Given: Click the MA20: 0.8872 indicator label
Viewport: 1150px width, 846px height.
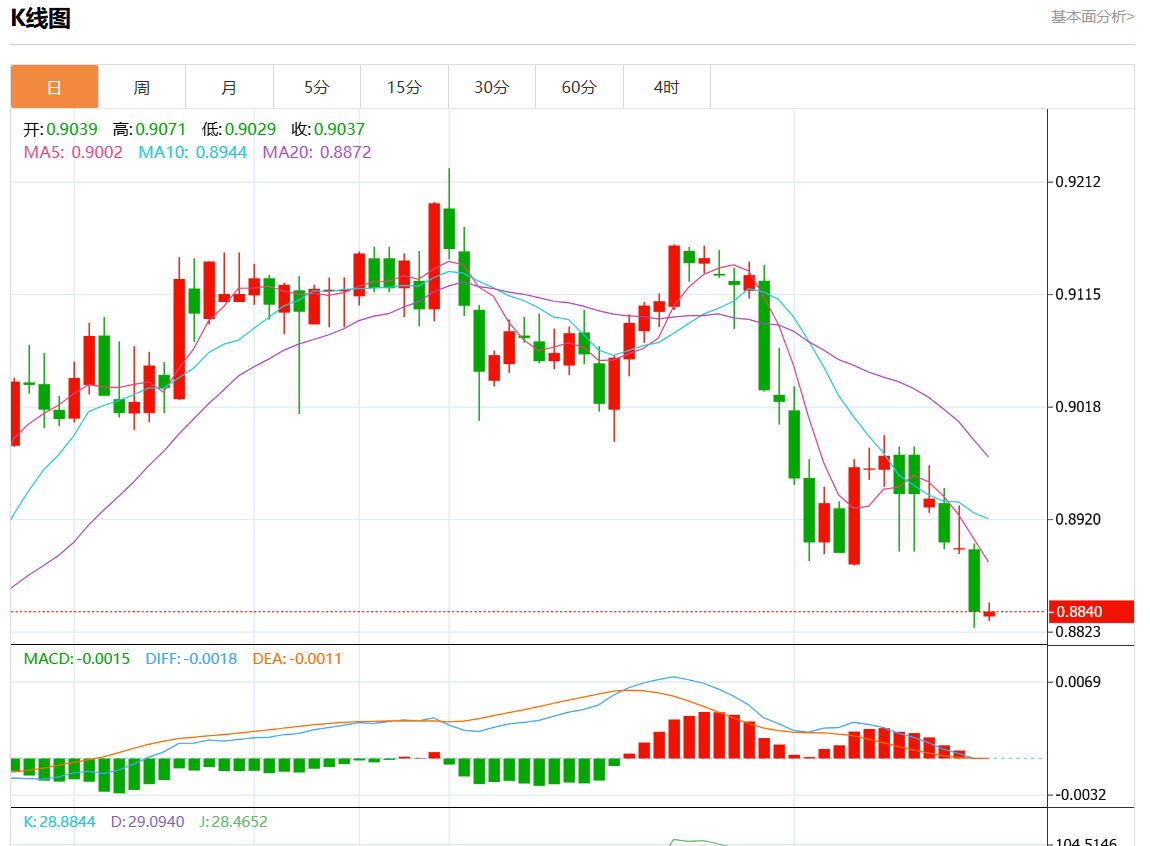Looking at the screenshot, I should point(317,152).
